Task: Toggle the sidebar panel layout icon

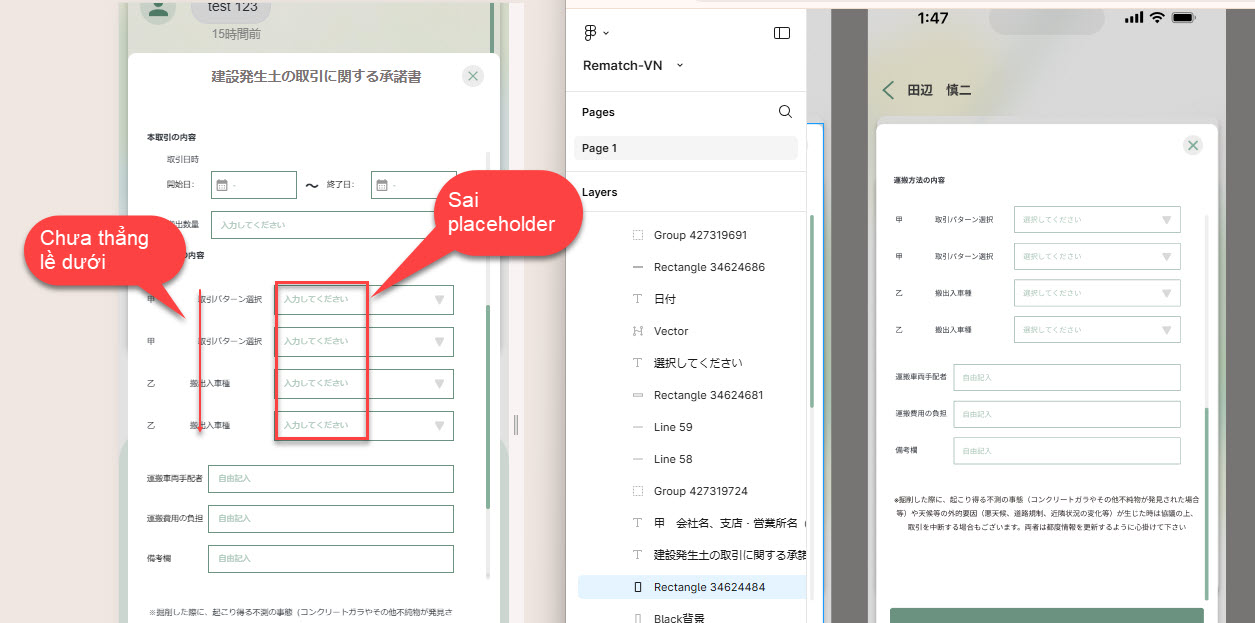Action: coord(782,33)
